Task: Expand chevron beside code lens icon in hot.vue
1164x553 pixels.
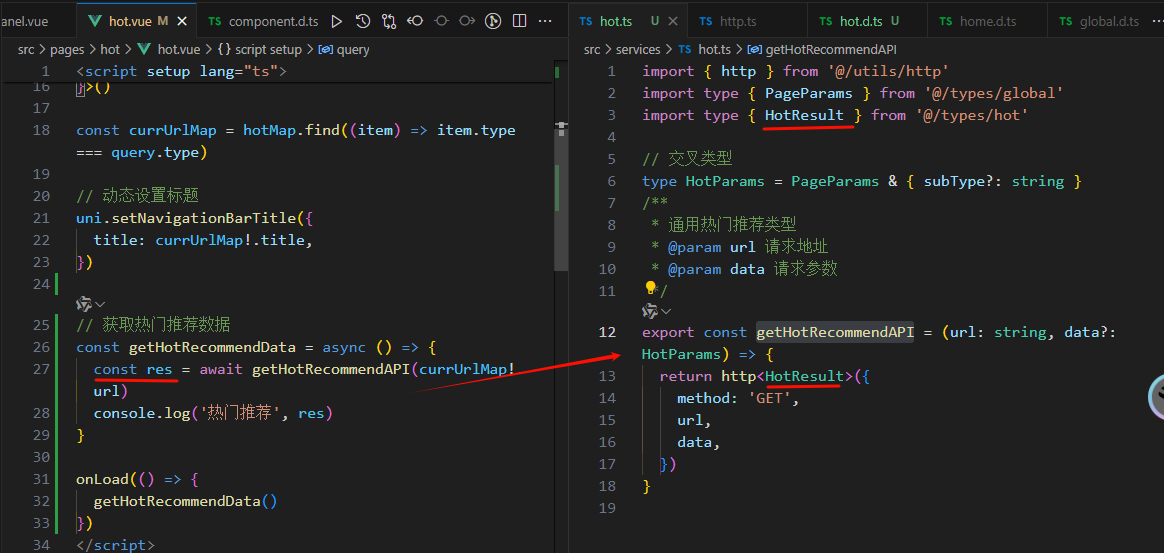Action: click(x=100, y=304)
